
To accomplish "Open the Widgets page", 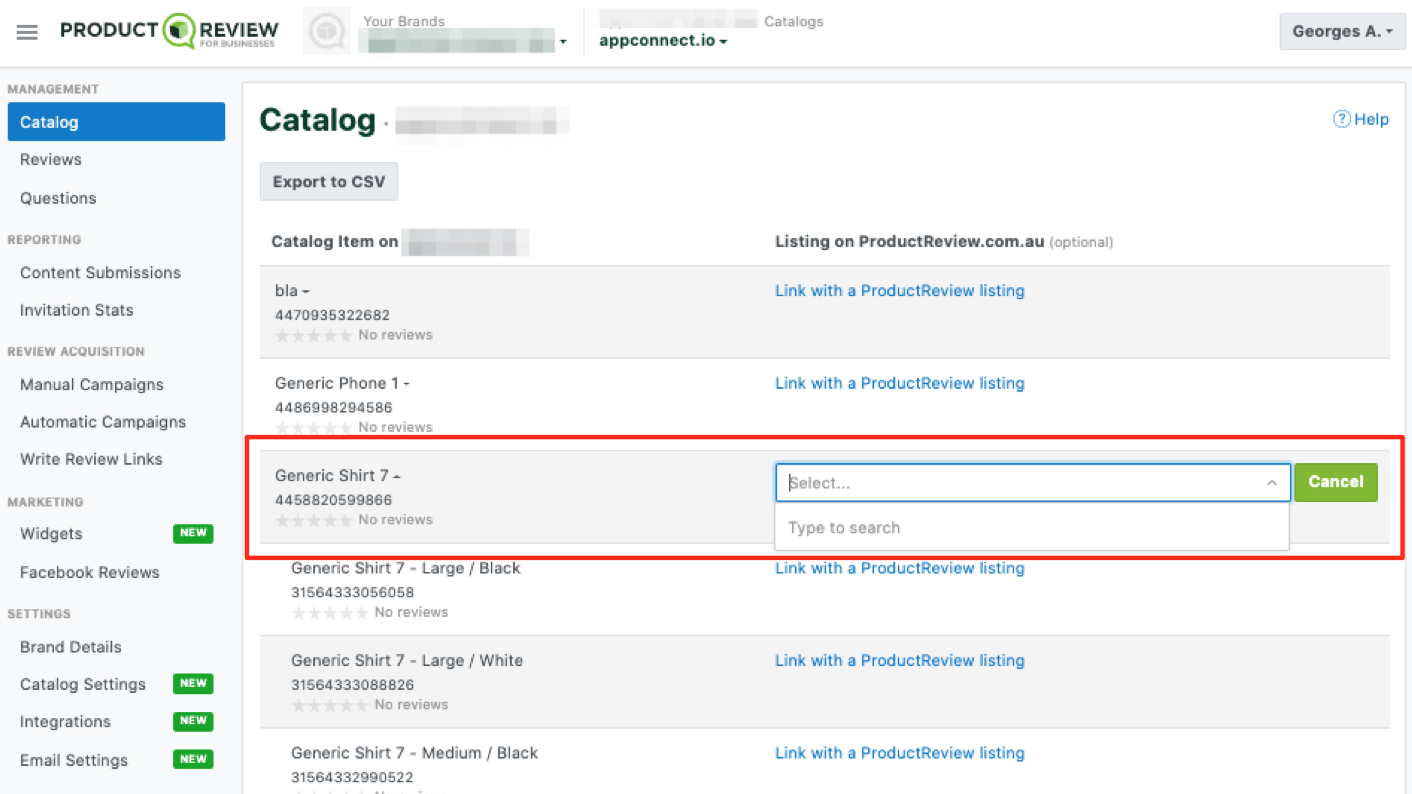I will pos(51,533).
